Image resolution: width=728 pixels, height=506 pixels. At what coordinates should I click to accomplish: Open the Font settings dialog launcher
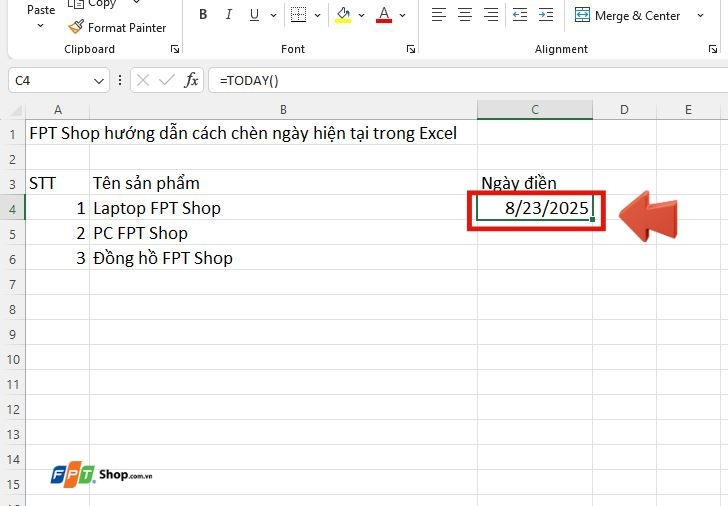pos(411,49)
